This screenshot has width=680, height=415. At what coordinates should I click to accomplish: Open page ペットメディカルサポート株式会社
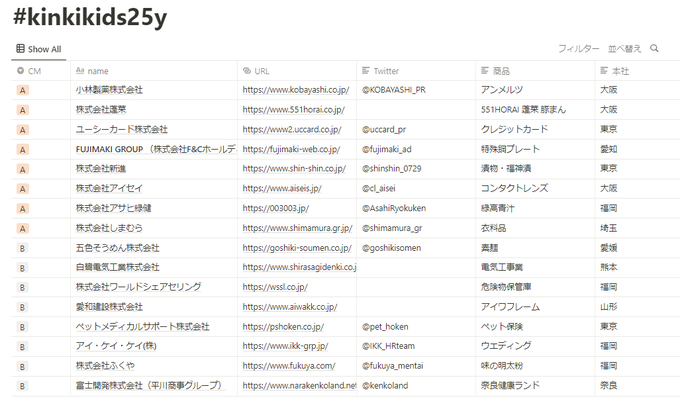(142, 327)
